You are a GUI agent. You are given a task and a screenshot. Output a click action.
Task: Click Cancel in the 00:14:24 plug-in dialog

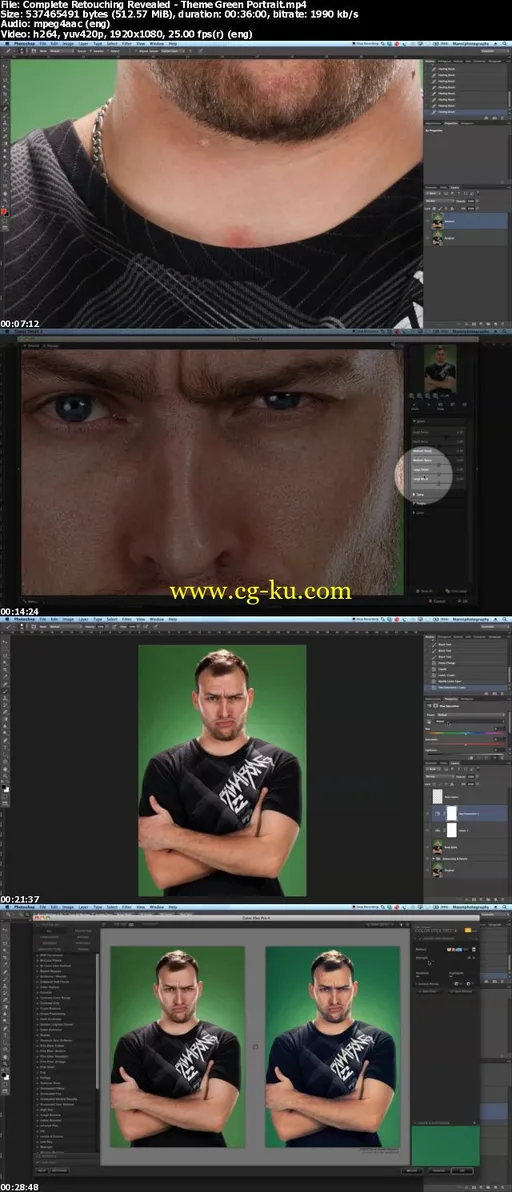coord(439,601)
